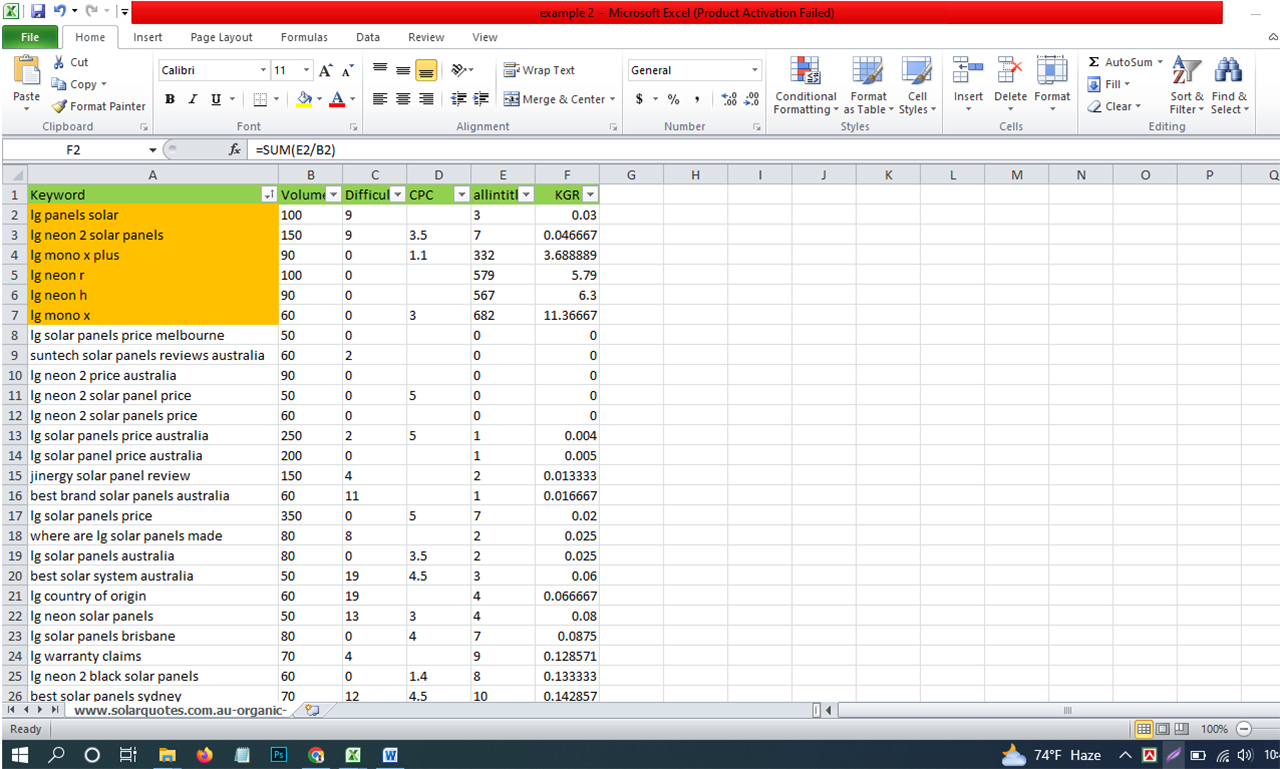1280x769 pixels.
Task: Toggle bold formatting
Action: [169, 99]
